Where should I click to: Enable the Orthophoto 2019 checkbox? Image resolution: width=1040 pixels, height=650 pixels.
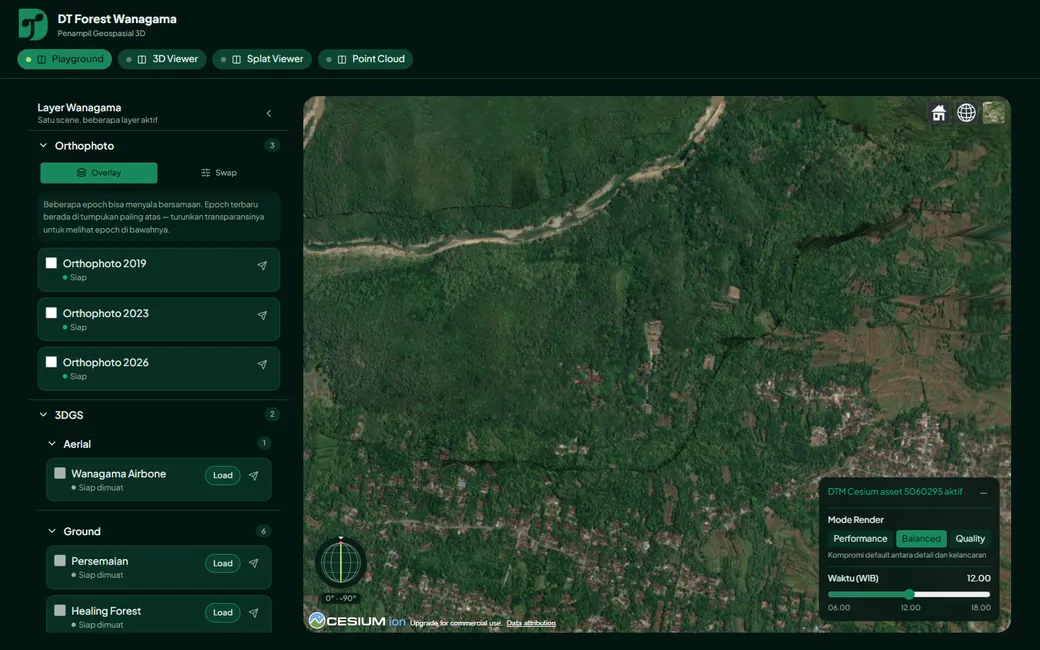click(x=51, y=263)
